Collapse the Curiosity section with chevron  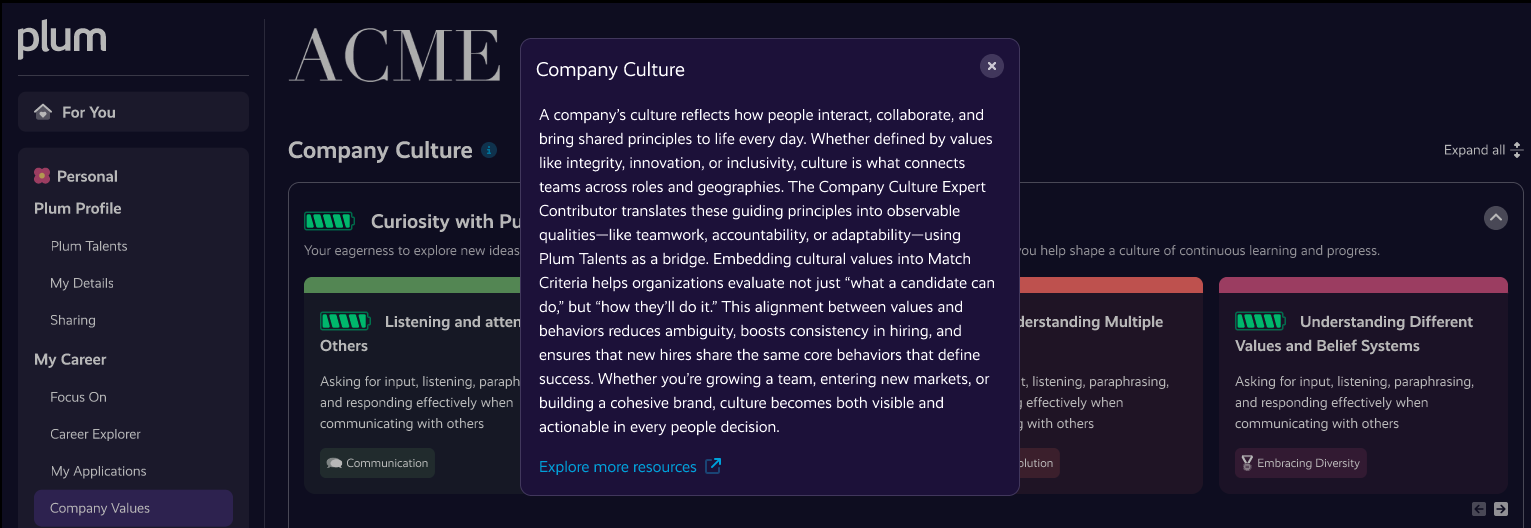point(1495,218)
